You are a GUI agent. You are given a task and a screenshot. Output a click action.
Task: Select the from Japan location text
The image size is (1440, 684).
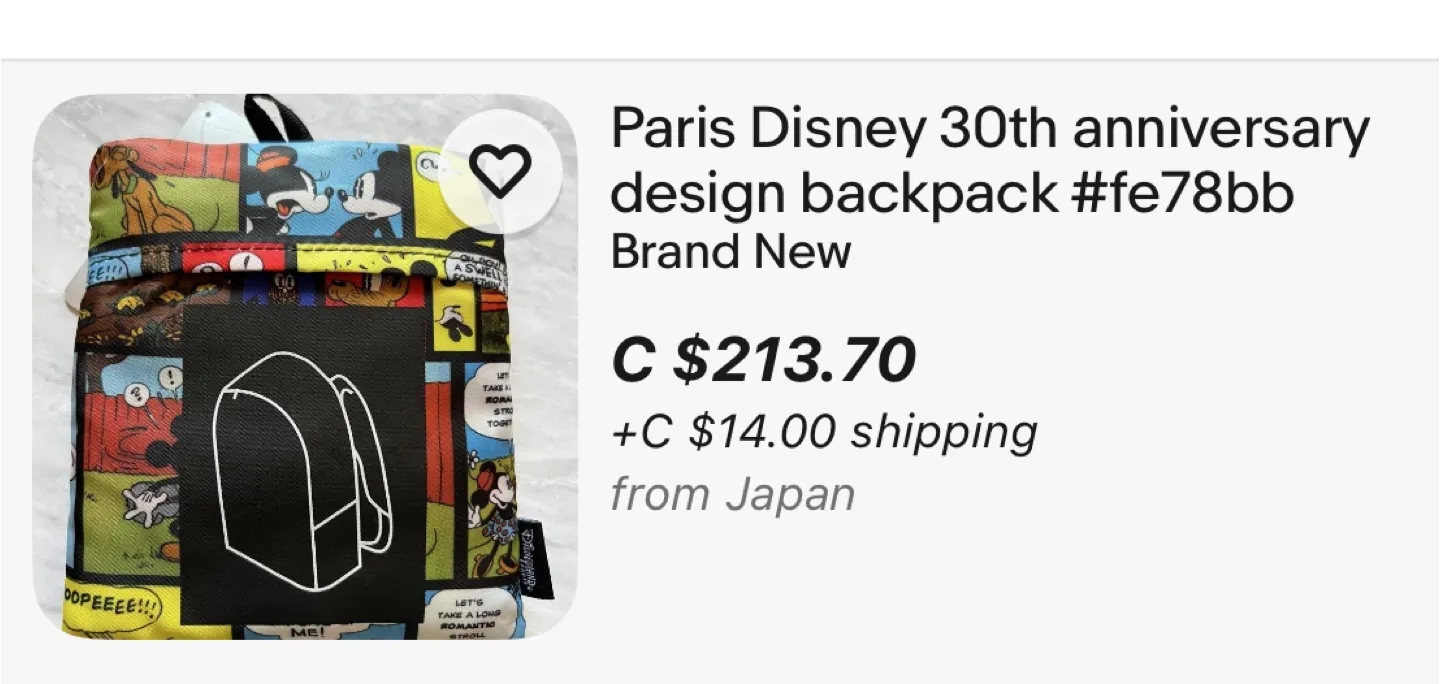(x=733, y=492)
